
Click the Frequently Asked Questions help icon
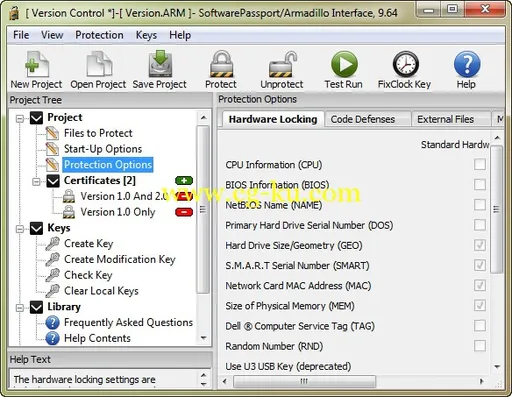[x=53, y=322]
